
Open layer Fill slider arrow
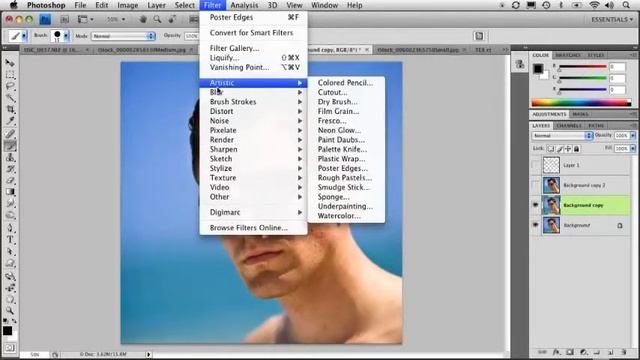point(633,149)
